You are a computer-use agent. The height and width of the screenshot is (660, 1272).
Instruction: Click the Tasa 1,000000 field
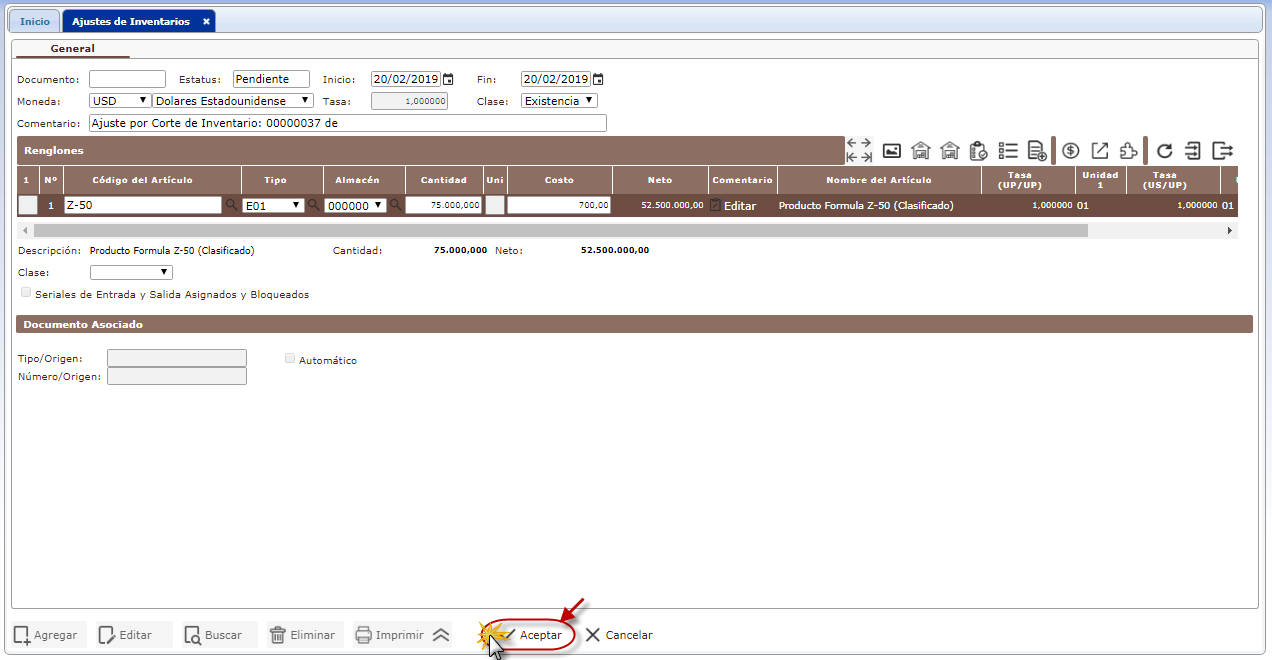(x=409, y=101)
